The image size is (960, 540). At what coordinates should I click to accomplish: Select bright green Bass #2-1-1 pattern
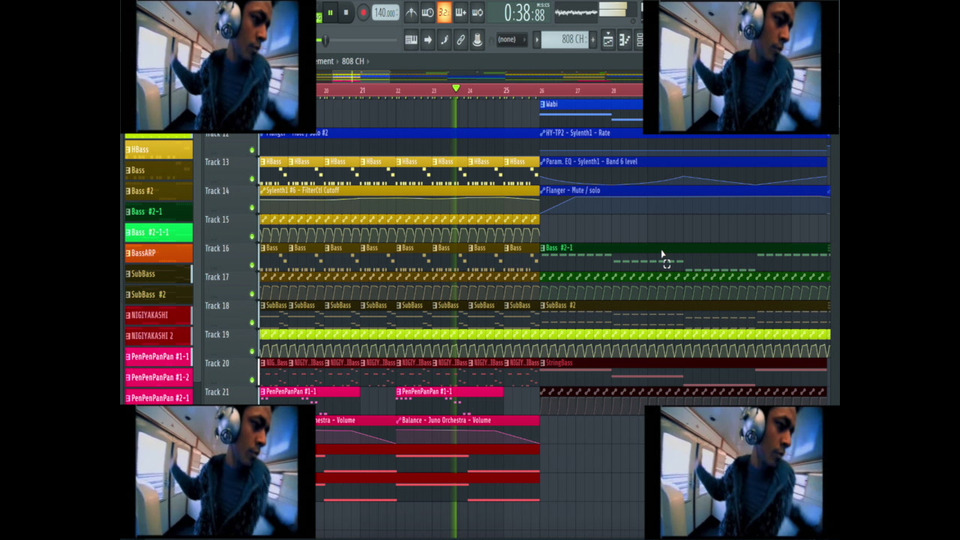(159, 233)
